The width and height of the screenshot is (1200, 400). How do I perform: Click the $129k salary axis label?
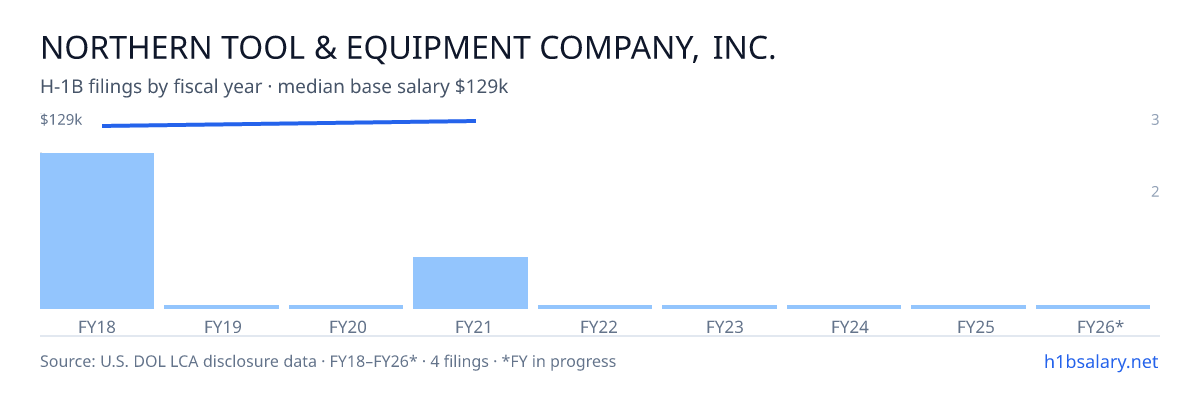click(x=61, y=120)
